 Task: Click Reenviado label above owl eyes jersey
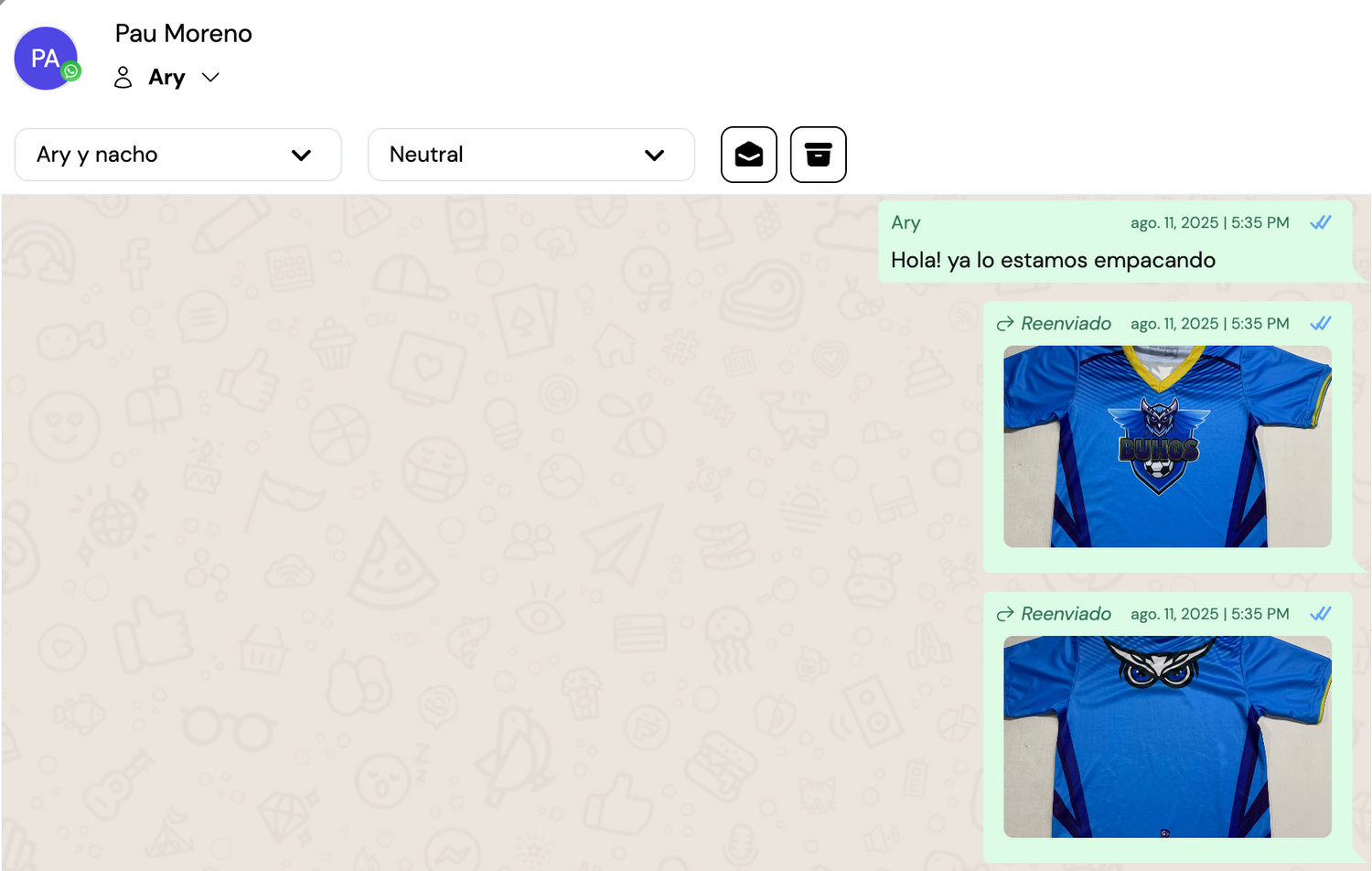point(1066,614)
